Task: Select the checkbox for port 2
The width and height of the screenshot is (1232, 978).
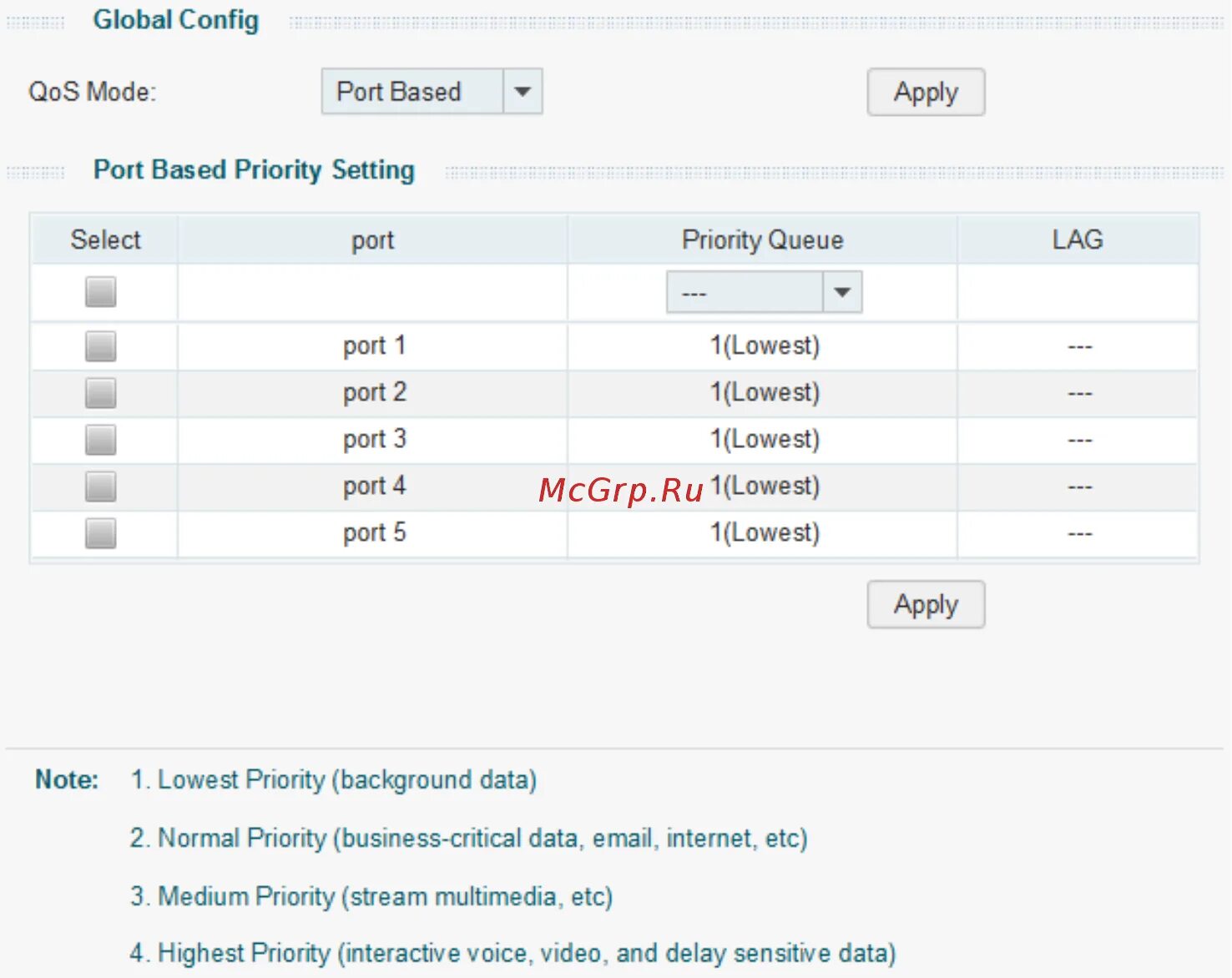Action: [101, 392]
